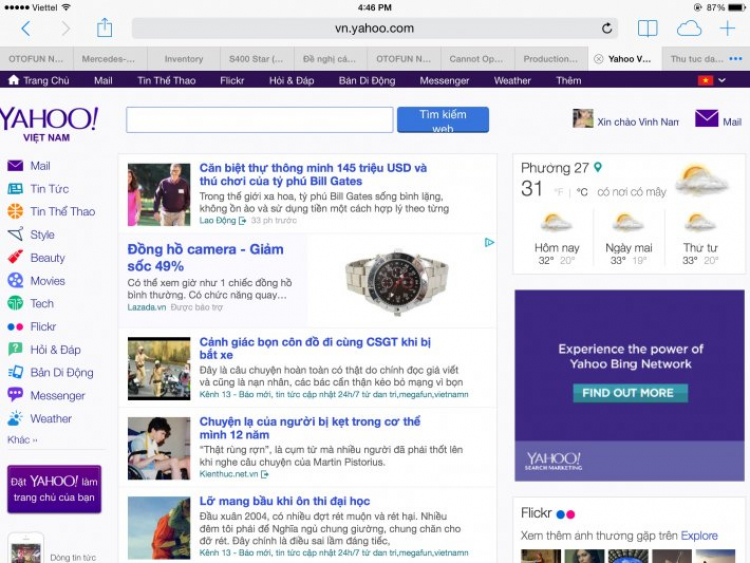Open the Chuyện lạ của người bị kẹt headline
This screenshot has height=563, width=750.
[309, 428]
